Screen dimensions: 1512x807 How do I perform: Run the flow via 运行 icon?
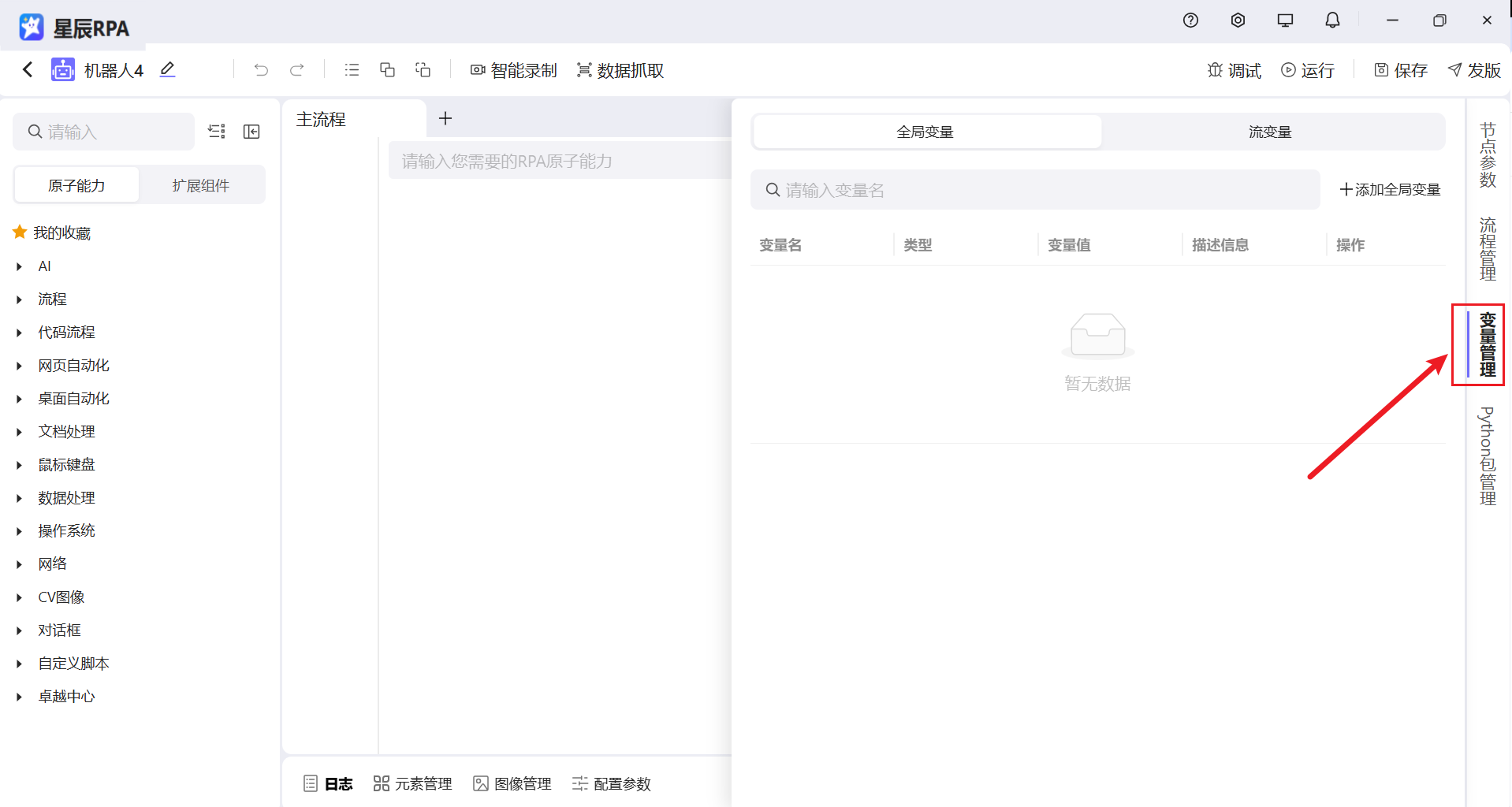click(x=1308, y=70)
